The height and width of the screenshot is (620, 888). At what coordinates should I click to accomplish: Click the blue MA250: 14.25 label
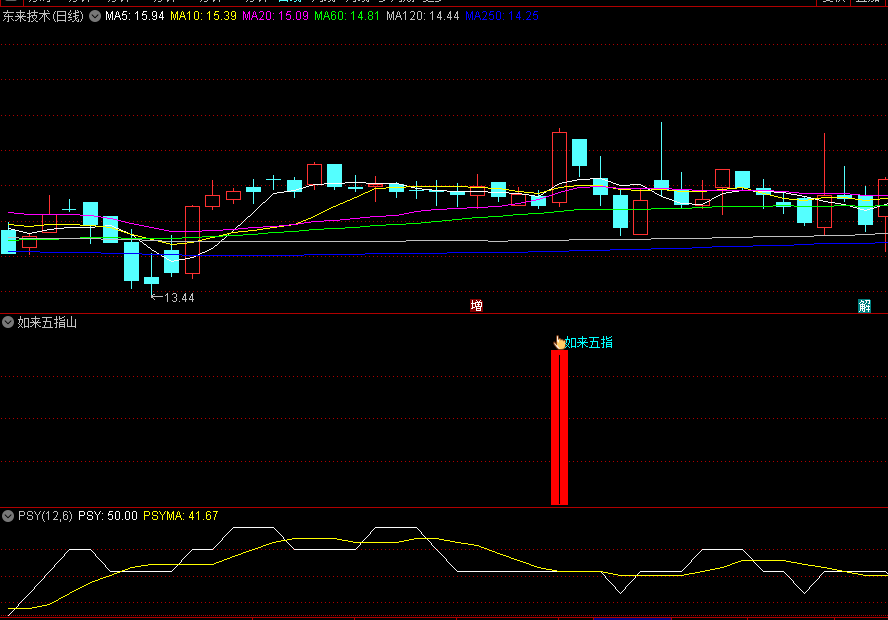tap(502, 16)
